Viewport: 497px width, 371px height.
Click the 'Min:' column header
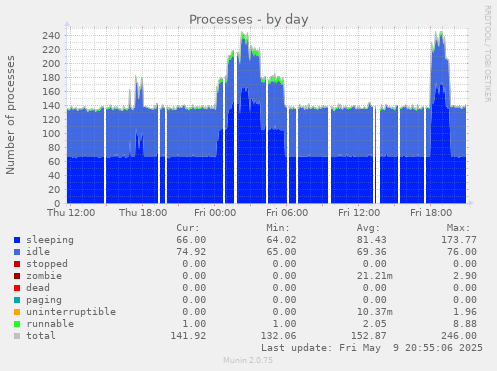pos(278,228)
